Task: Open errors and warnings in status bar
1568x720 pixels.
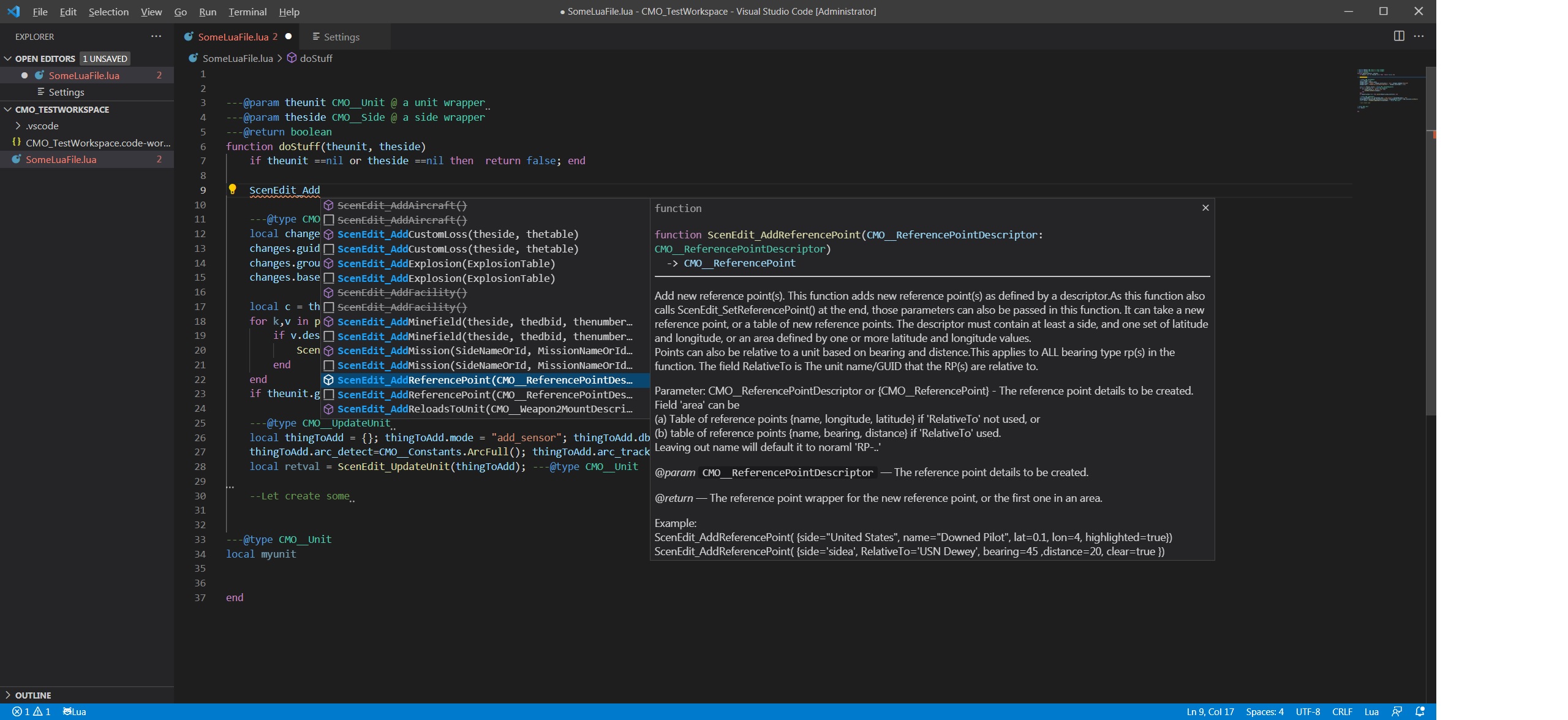Action: 31,711
